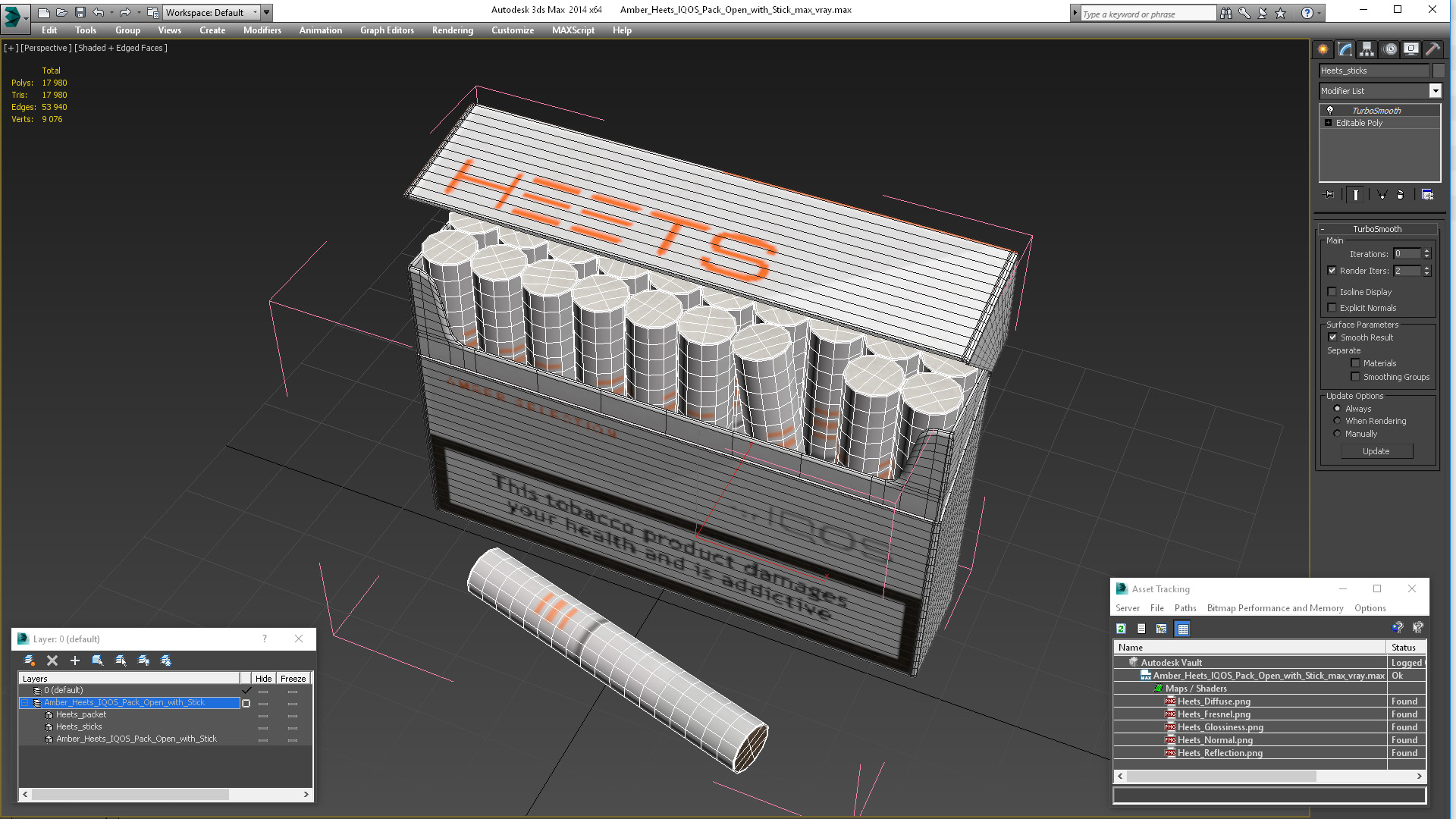Select the Manually update option
Image resolution: width=1456 pixels, height=819 pixels.
[1337, 434]
